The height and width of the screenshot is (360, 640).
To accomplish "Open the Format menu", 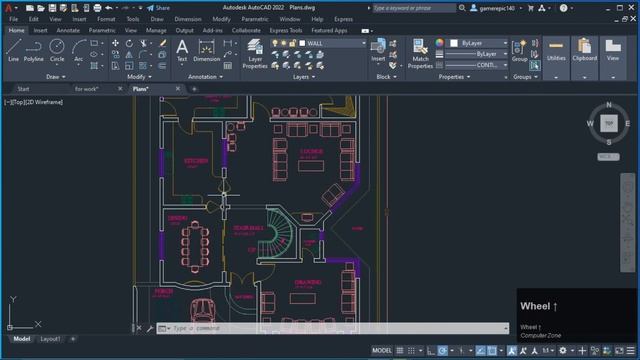I will (x=106, y=19).
